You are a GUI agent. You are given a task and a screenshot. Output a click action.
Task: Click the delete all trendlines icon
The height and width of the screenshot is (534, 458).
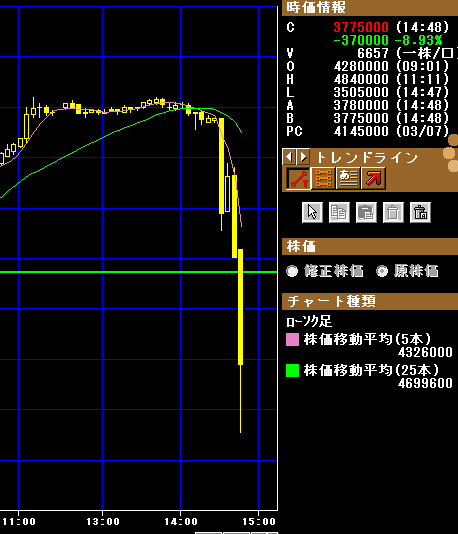pyautogui.click(x=420, y=213)
